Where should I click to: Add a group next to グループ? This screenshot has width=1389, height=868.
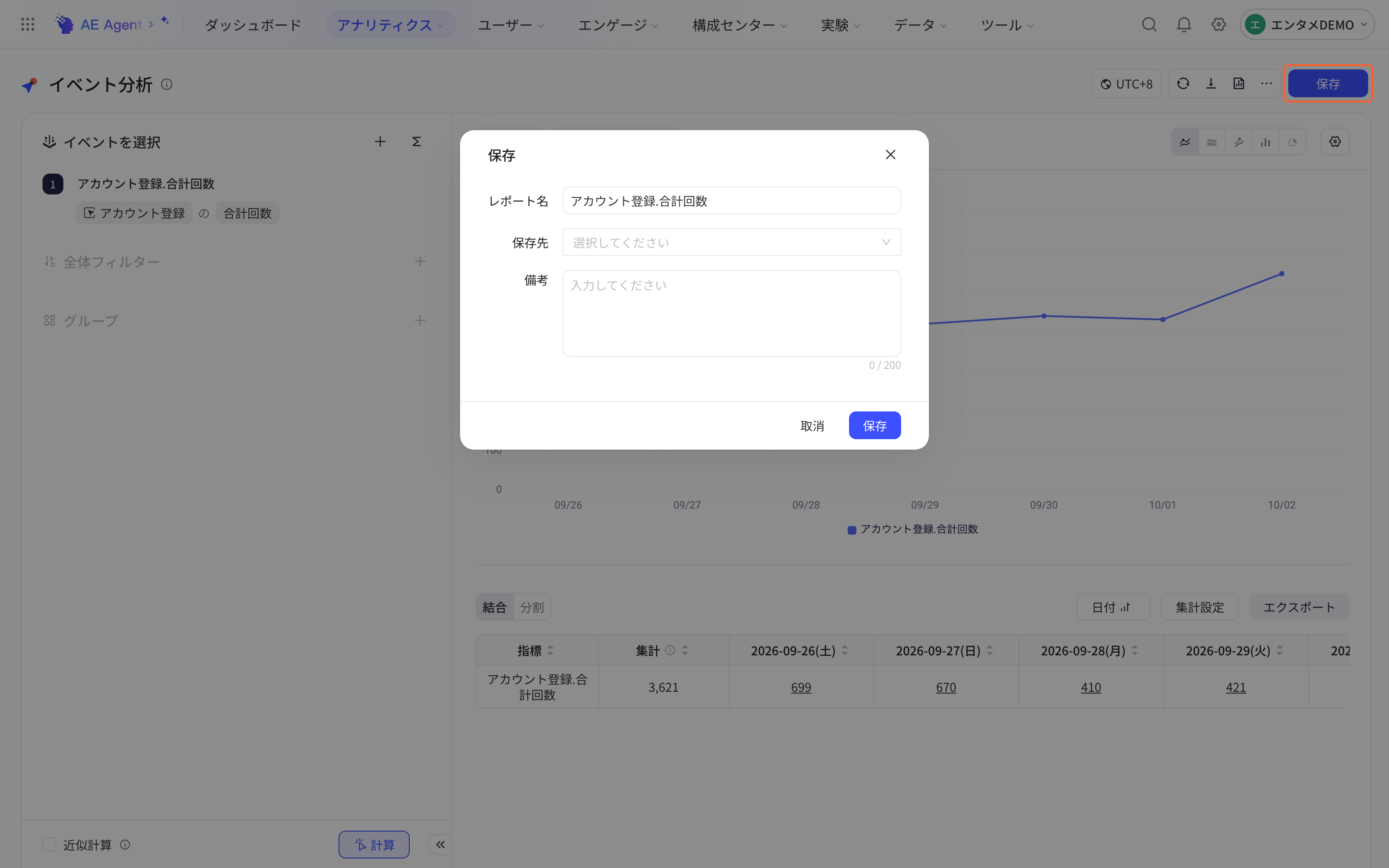tap(420, 320)
